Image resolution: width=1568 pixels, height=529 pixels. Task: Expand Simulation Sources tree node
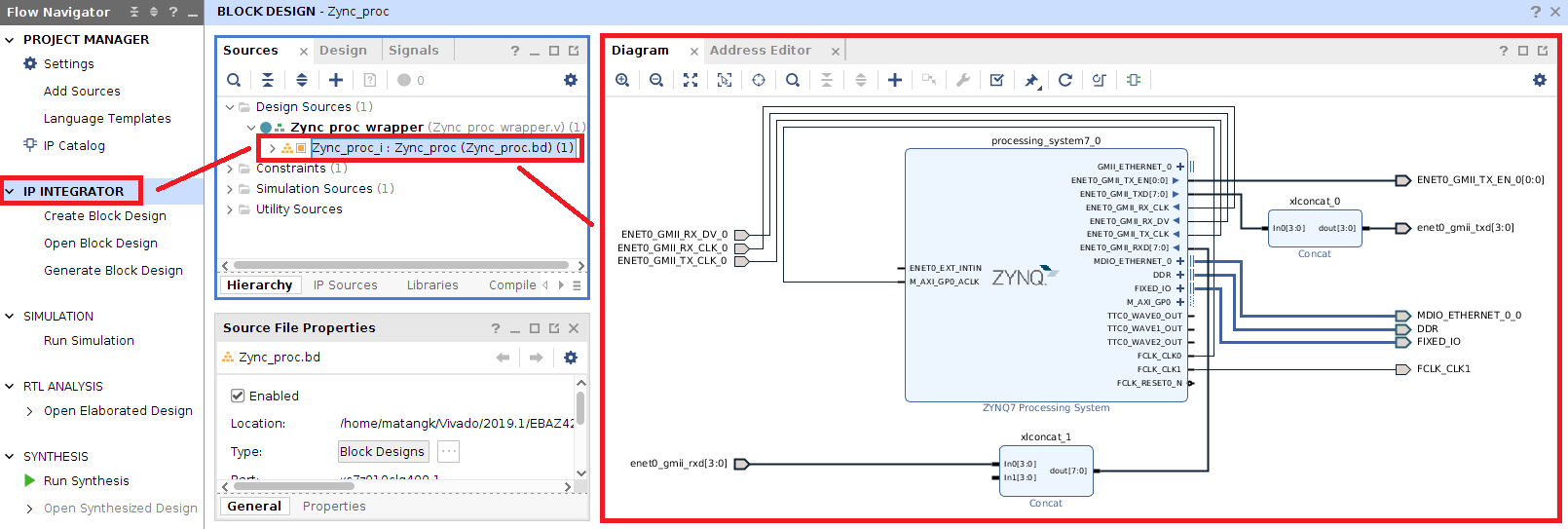(230, 189)
